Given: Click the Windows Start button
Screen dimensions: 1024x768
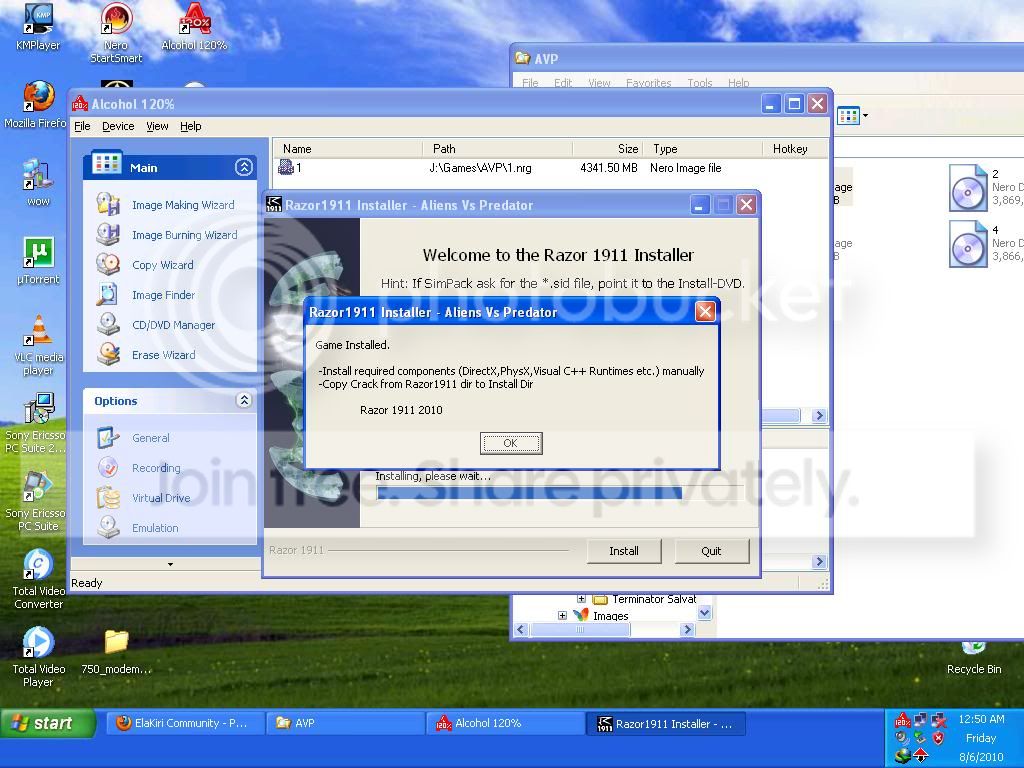Looking at the screenshot, I should coord(48,723).
